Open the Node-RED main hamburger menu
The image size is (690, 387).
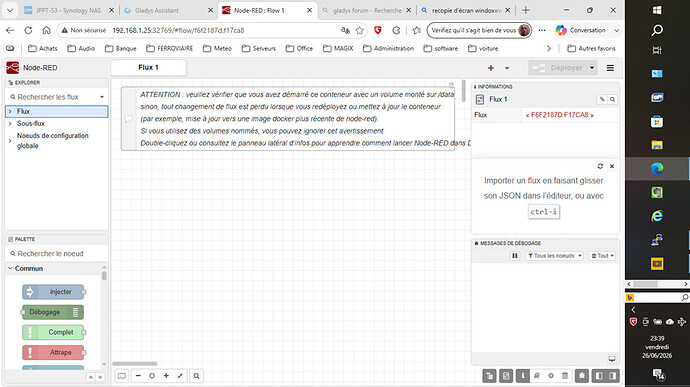(610, 68)
